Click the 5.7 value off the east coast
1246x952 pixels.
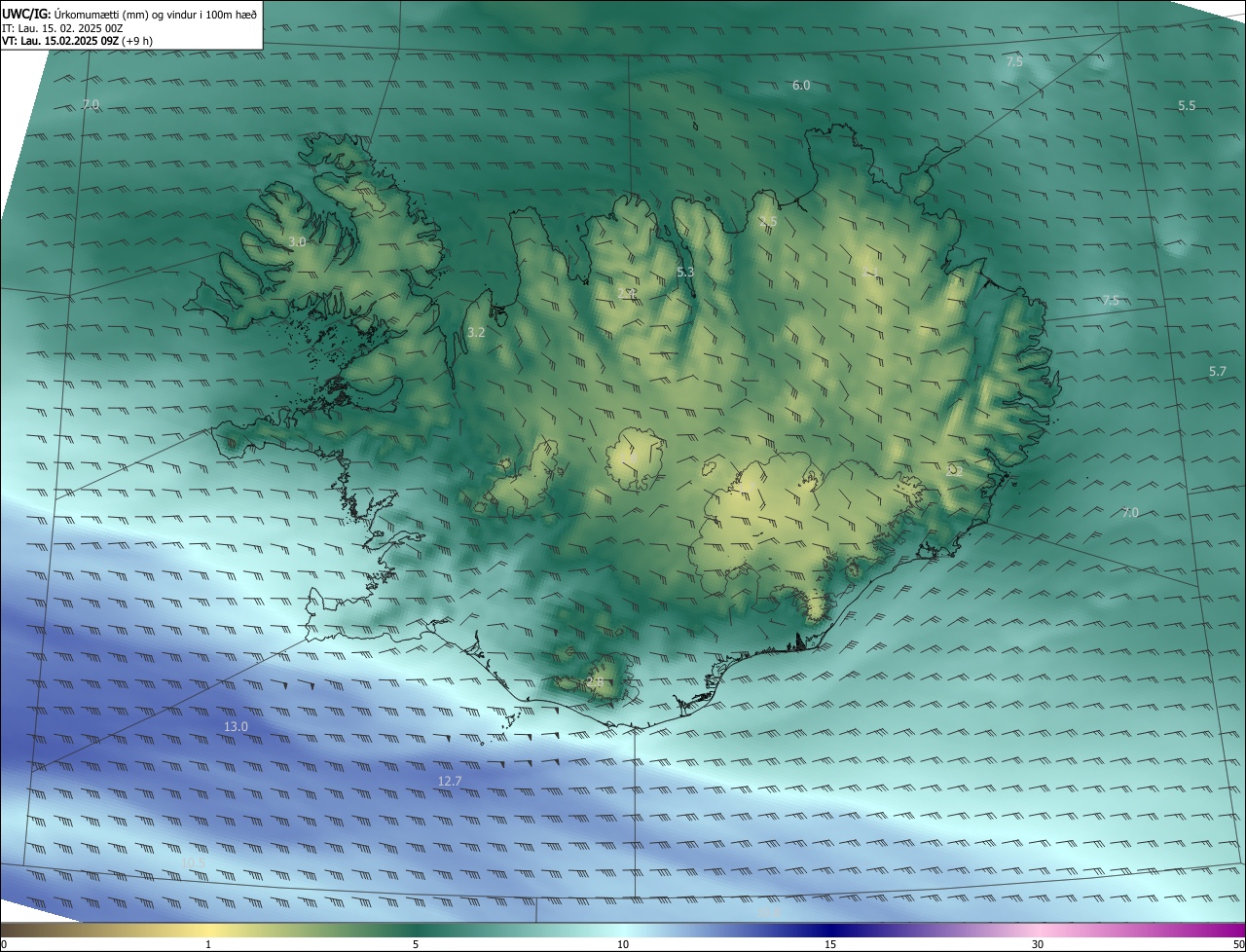click(x=1218, y=371)
